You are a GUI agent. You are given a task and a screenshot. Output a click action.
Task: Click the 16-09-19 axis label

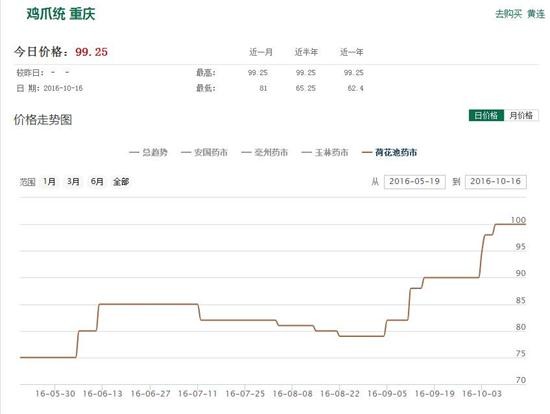click(x=434, y=394)
